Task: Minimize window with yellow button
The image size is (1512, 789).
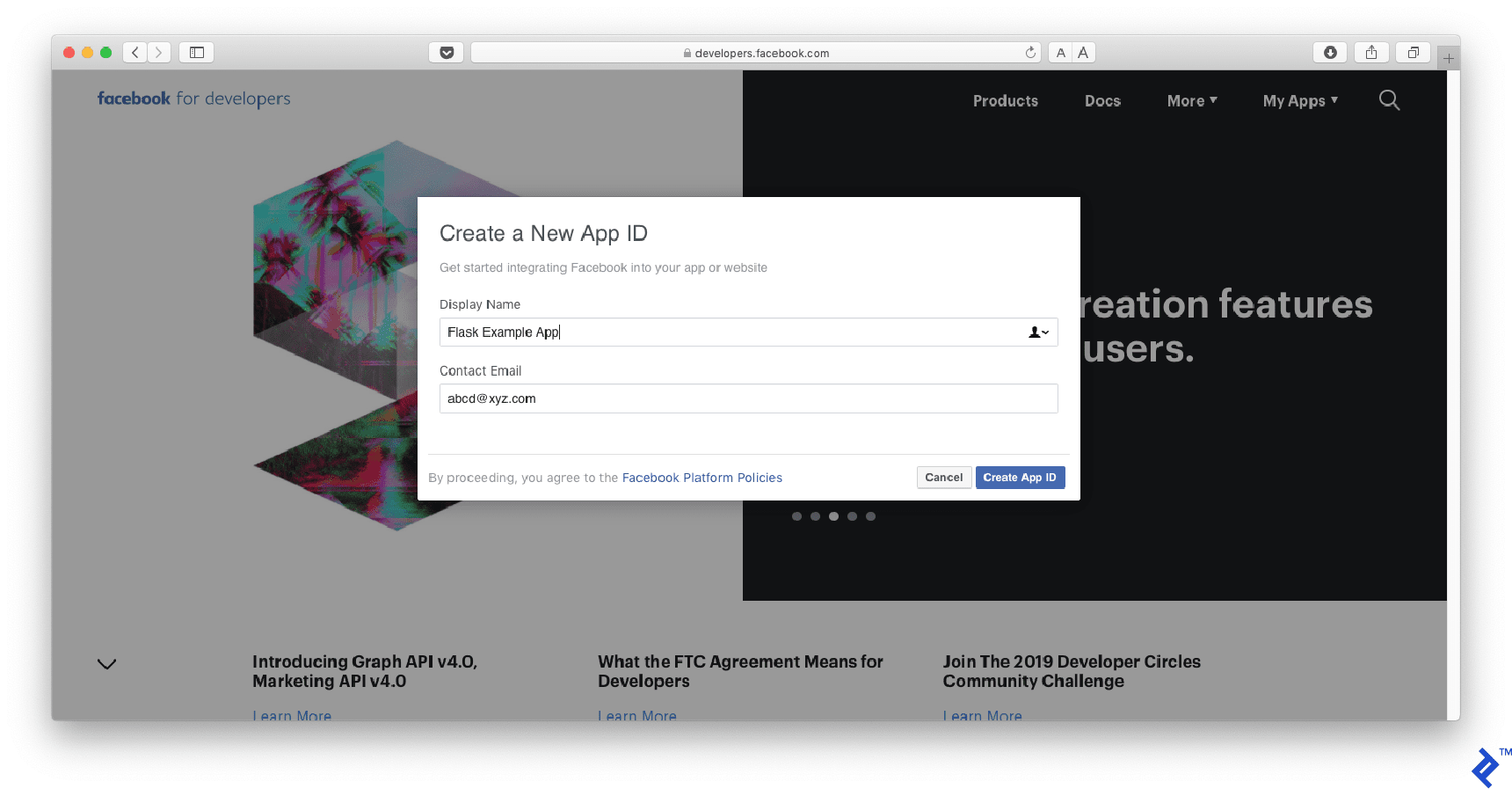Action: point(87,53)
